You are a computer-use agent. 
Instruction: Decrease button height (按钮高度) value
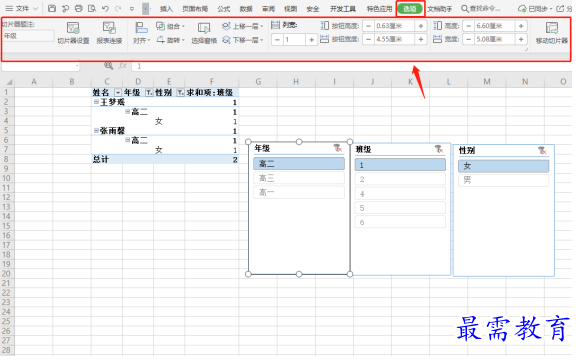coord(368,26)
